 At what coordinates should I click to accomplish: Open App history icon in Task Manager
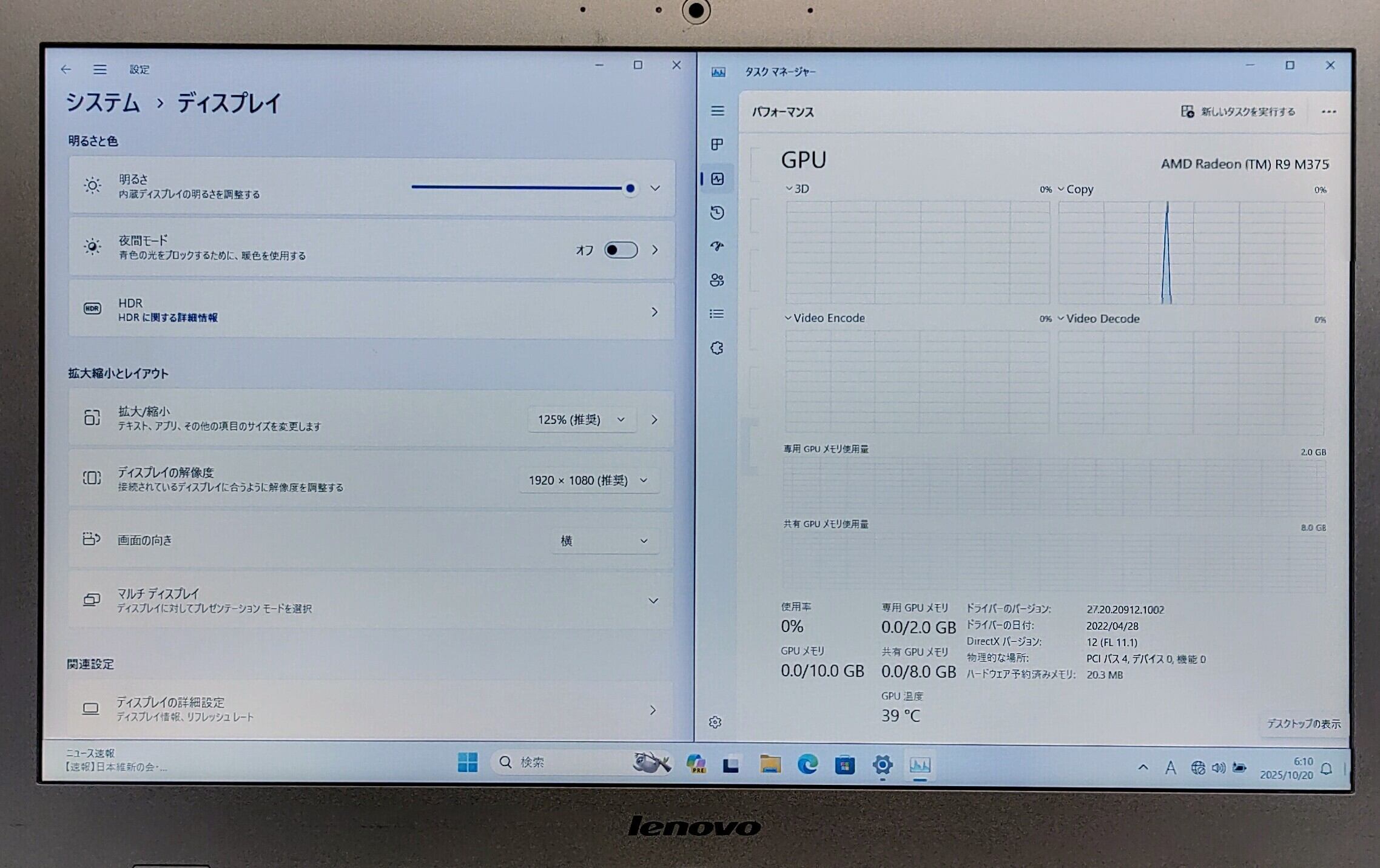717,212
